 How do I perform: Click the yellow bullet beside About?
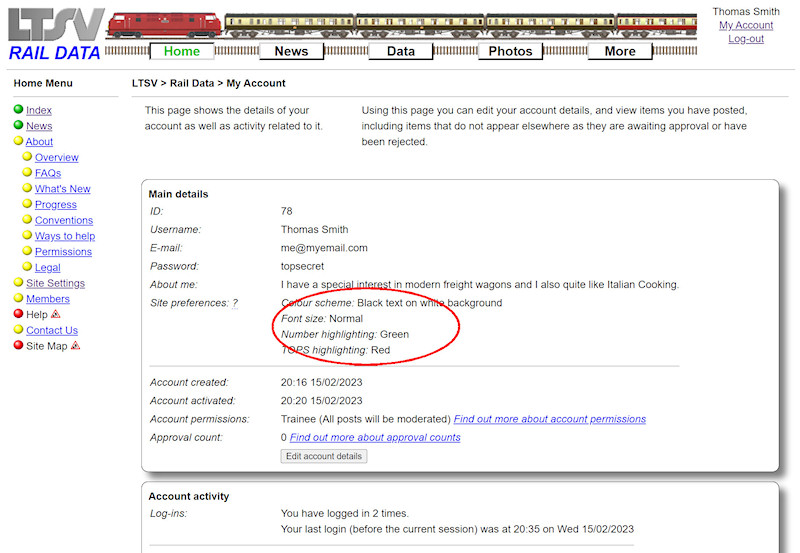coord(18,142)
